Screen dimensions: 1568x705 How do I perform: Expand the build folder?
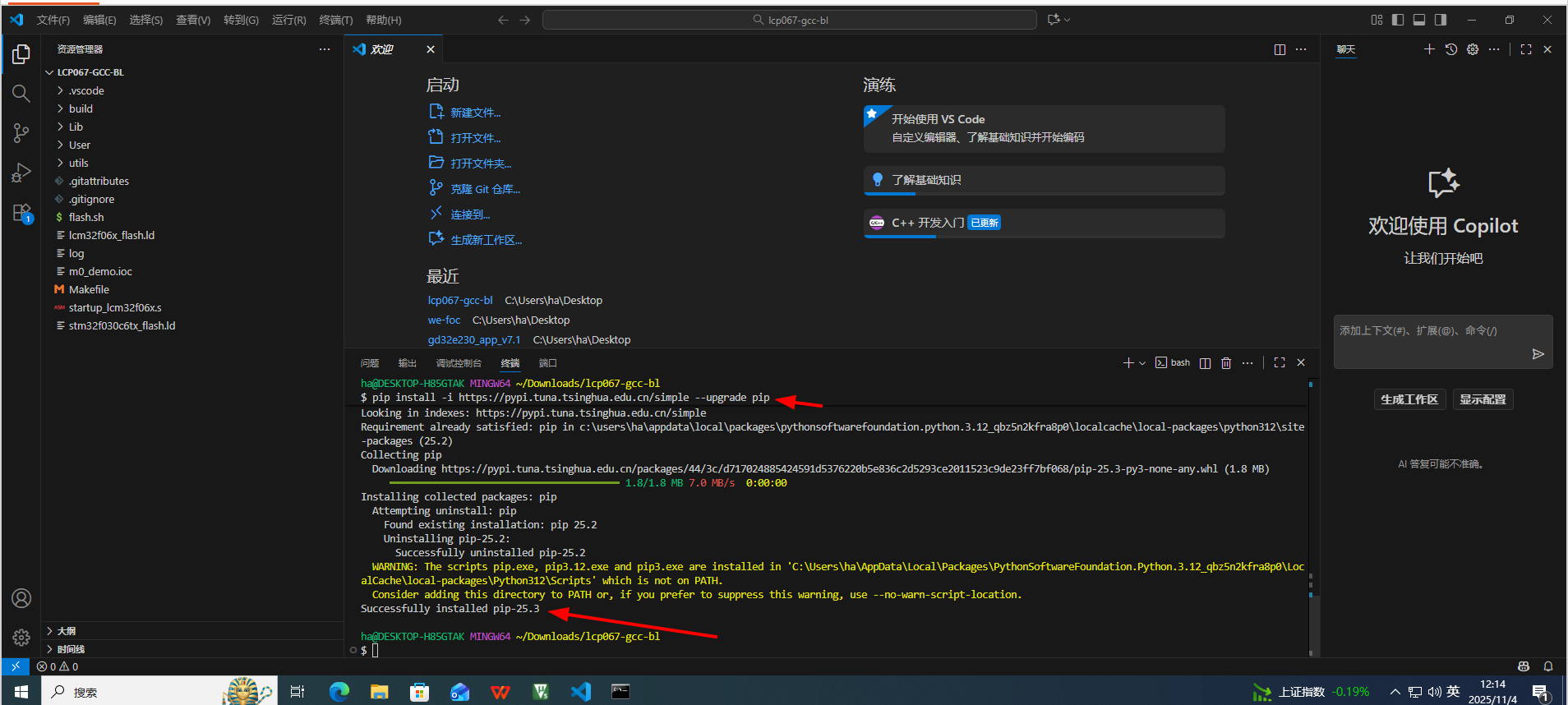[x=81, y=108]
